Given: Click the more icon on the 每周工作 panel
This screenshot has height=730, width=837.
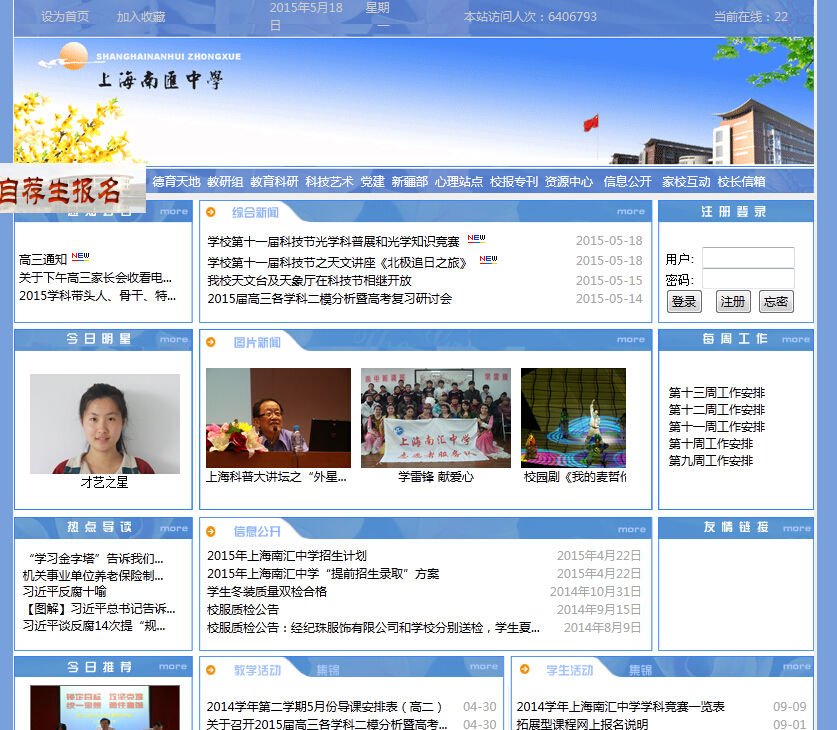Looking at the screenshot, I should [x=795, y=339].
